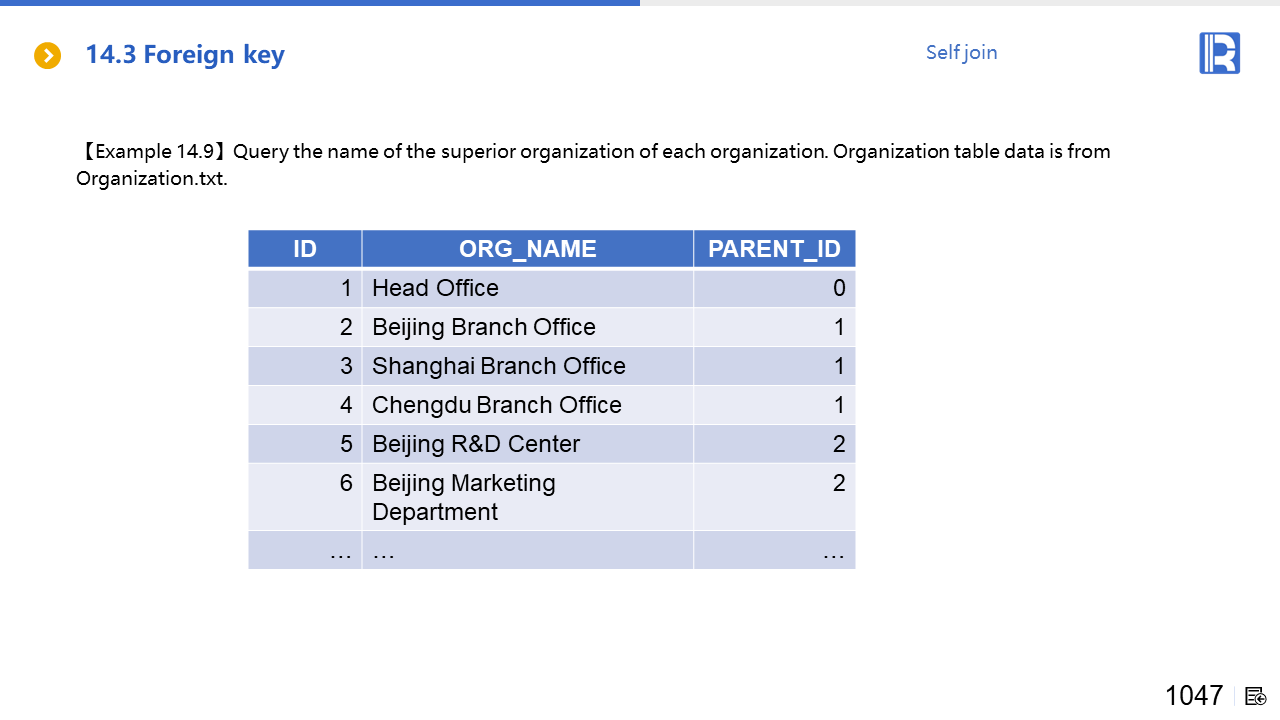Select the ID column header
The width and height of the screenshot is (1280, 720).
click(305, 249)
